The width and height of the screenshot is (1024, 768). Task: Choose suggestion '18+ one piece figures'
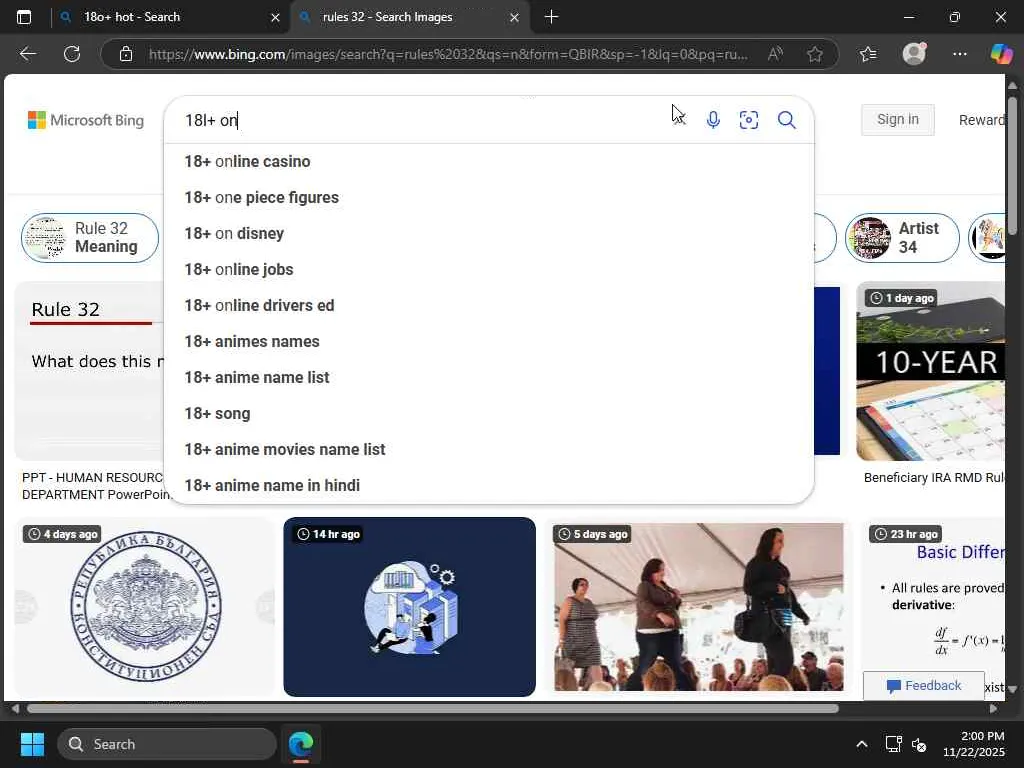coord(488,197)
